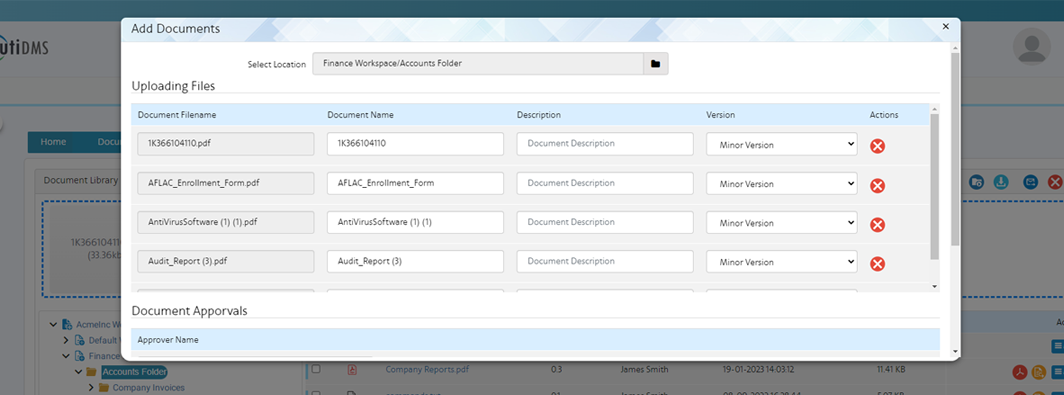Click the red PDF action icon for Company Reports.pdf
1064x395 pixels.
pos(1020,372)
